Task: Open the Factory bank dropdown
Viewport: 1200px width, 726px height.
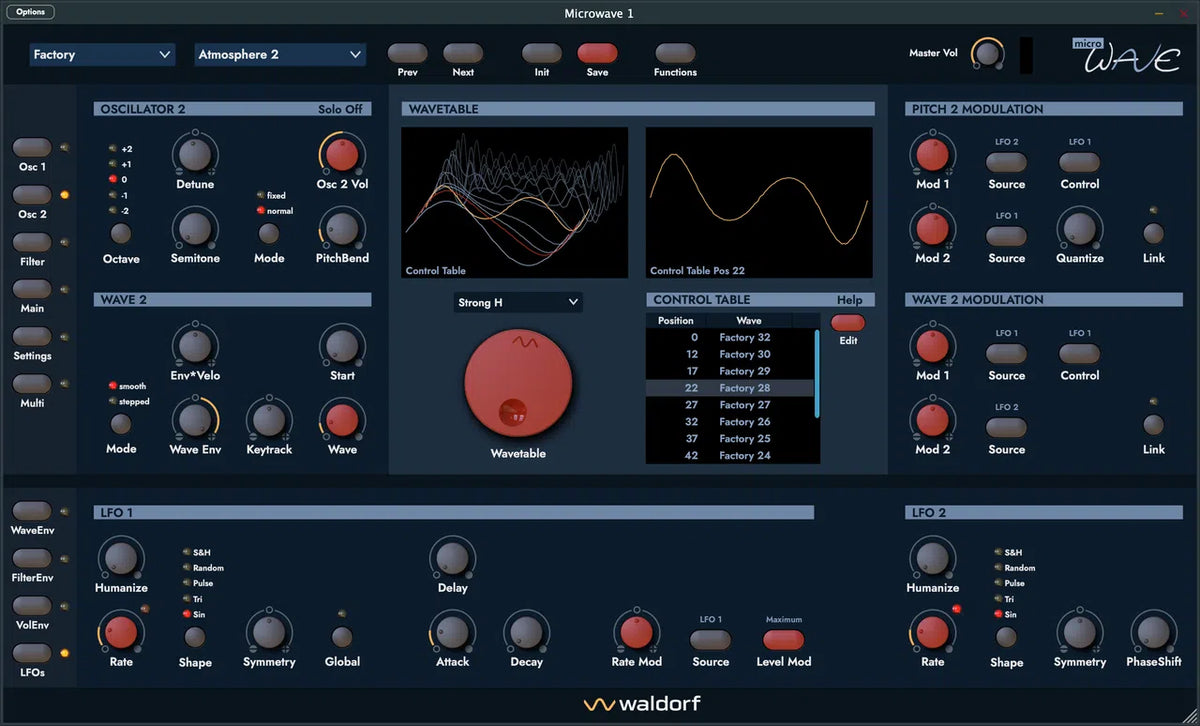Action: point(102,55)
